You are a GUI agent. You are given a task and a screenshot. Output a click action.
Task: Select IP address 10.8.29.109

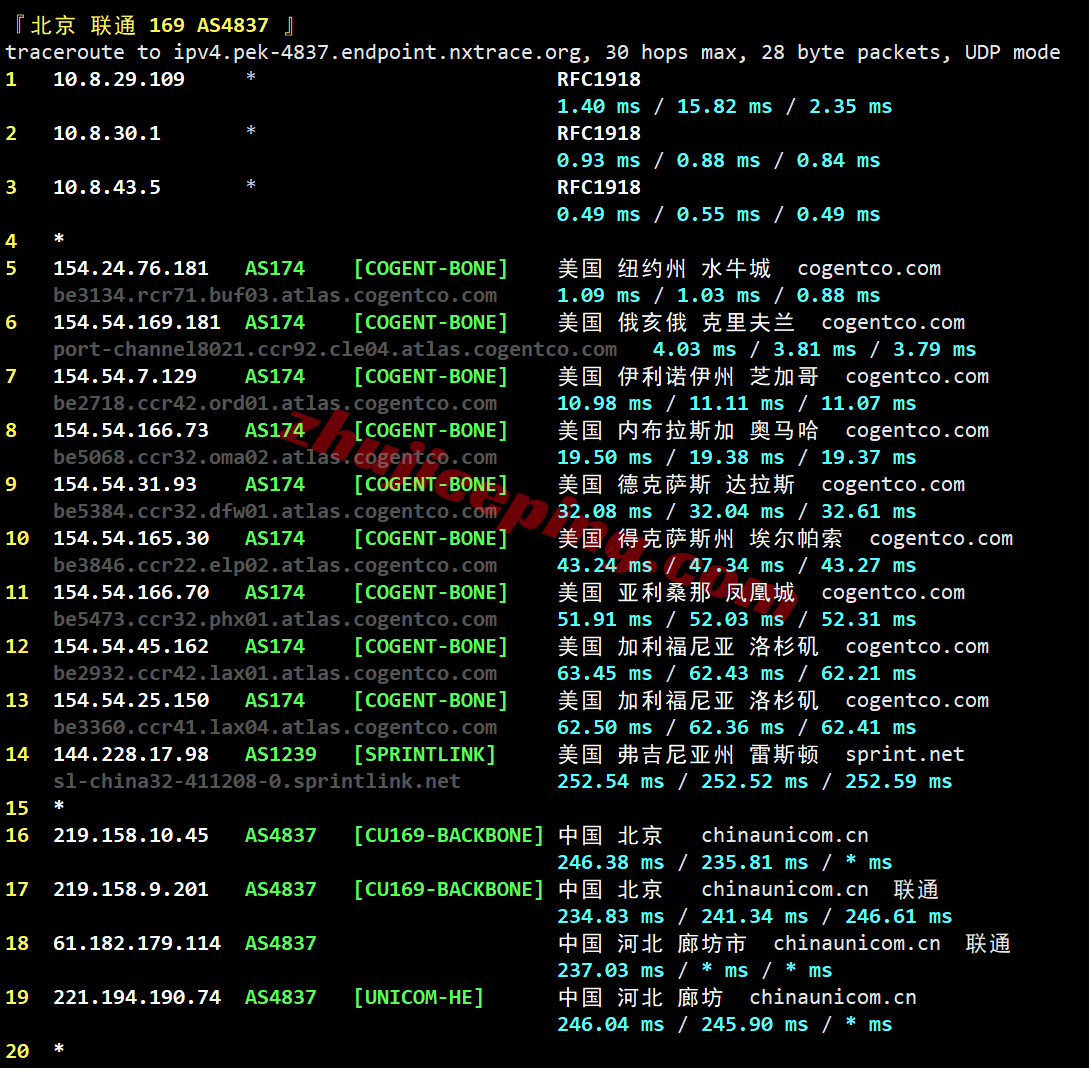119,79
